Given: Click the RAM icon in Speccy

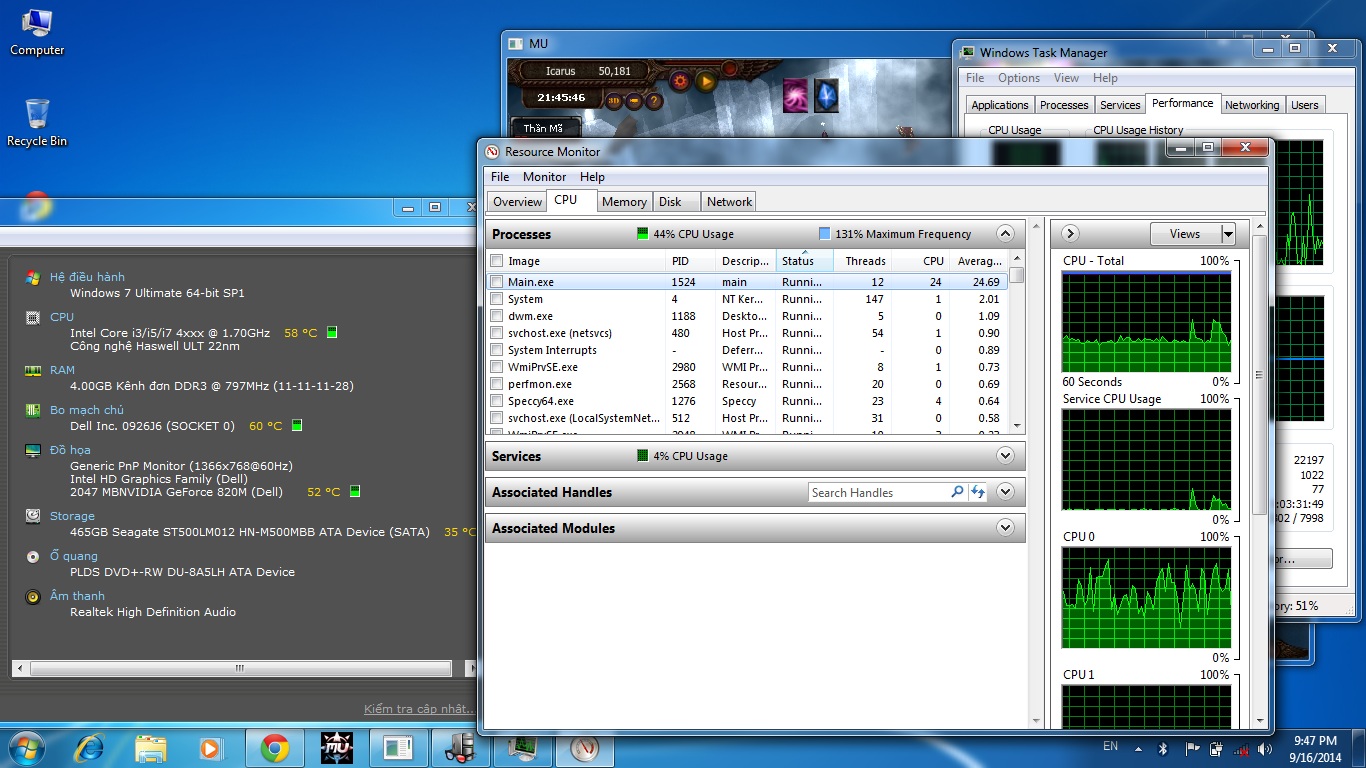Looking at the screenshot, I should tap(33, 370).
